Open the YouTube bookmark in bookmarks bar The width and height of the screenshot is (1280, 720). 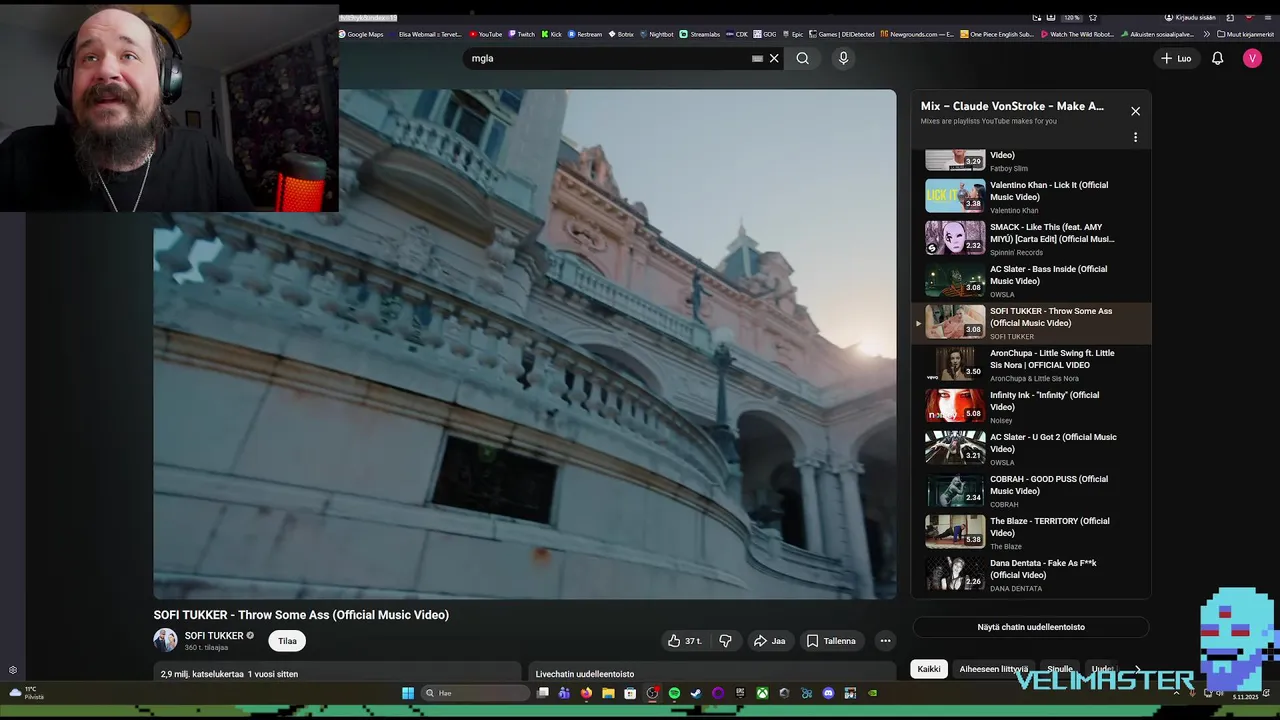click(x=486, y=34)
